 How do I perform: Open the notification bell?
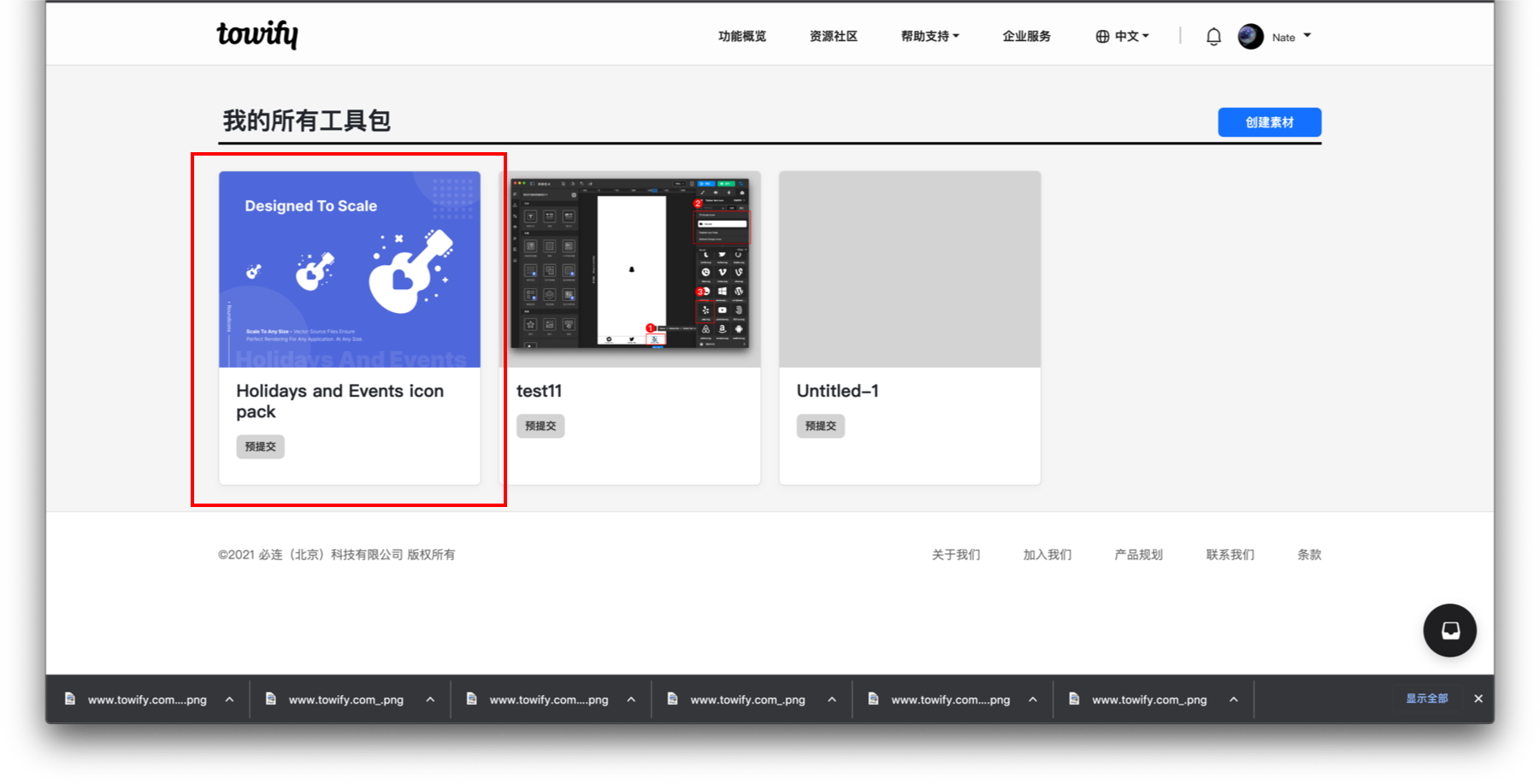coord(1213,36)
